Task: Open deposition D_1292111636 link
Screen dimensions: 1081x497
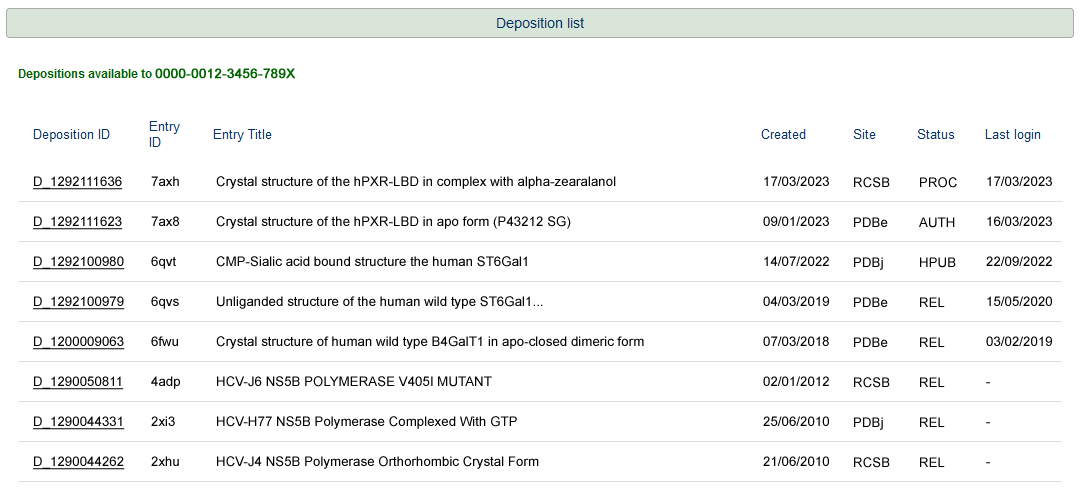Action: [x=78, y=182]
